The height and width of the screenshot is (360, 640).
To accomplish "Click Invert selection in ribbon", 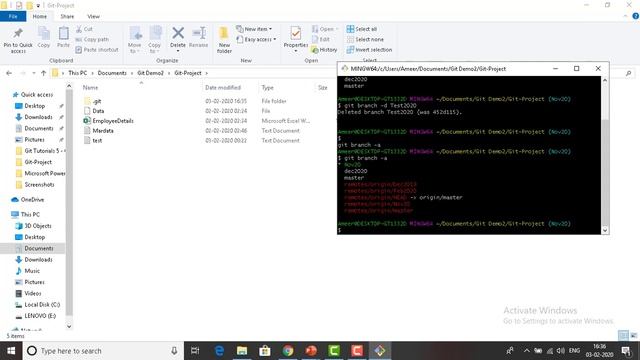I will pos(369,50).
